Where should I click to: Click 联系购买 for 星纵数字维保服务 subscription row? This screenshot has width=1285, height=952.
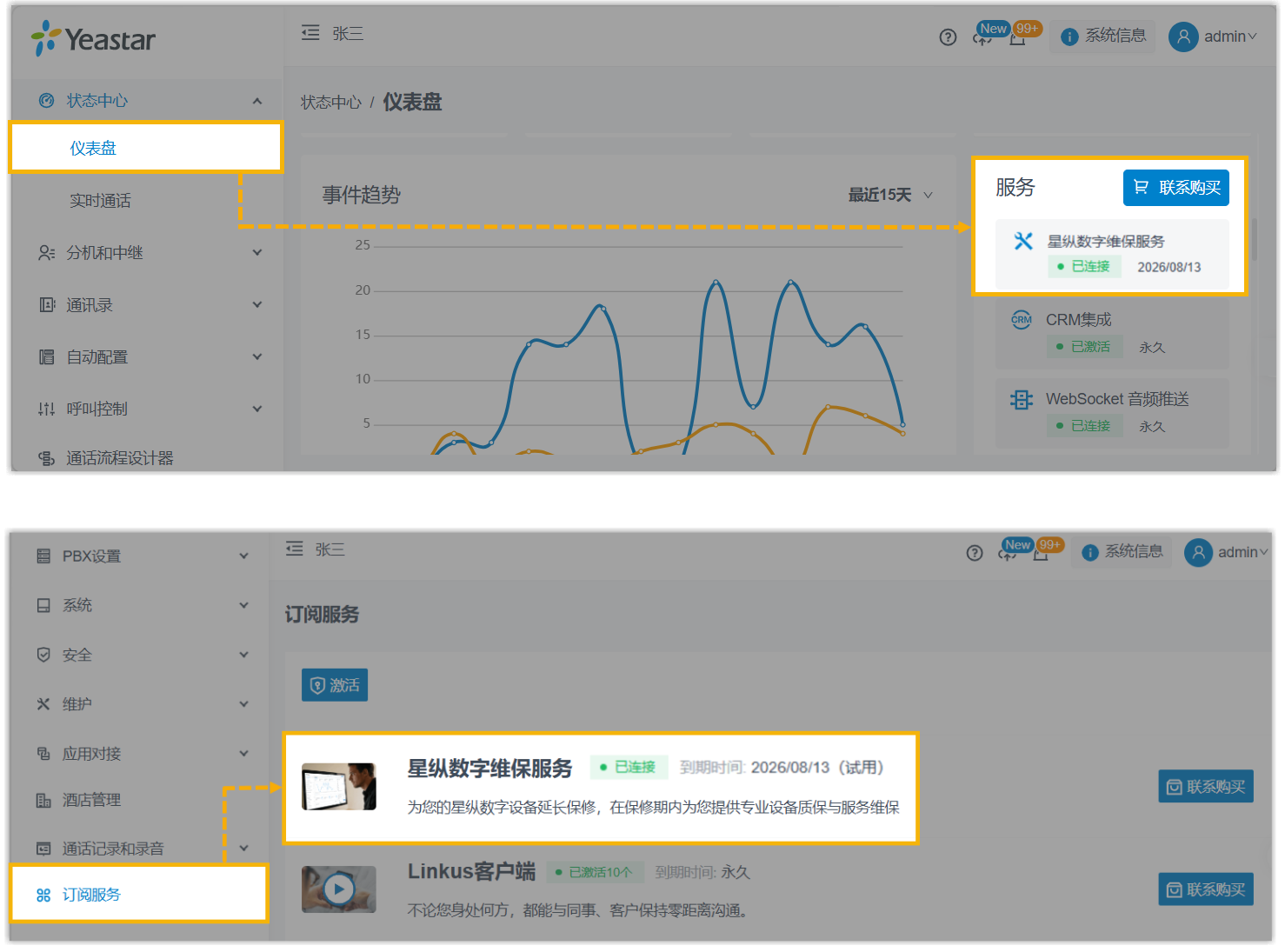(1206, 787)
